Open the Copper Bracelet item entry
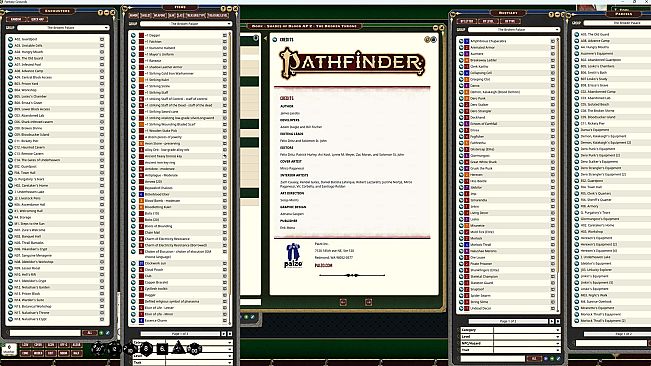651x366 pixels. click(157, 282)
